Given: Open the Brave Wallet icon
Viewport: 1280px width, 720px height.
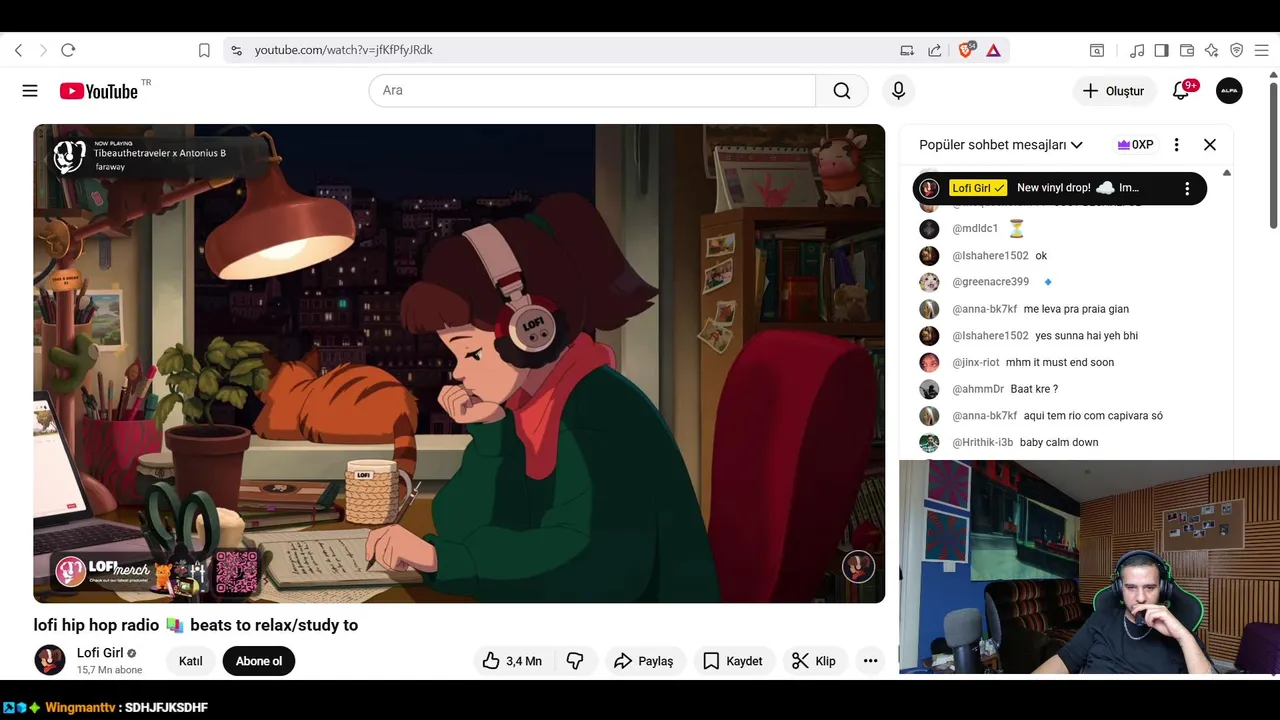Looking at the screenshot, I should (1187, 50).
